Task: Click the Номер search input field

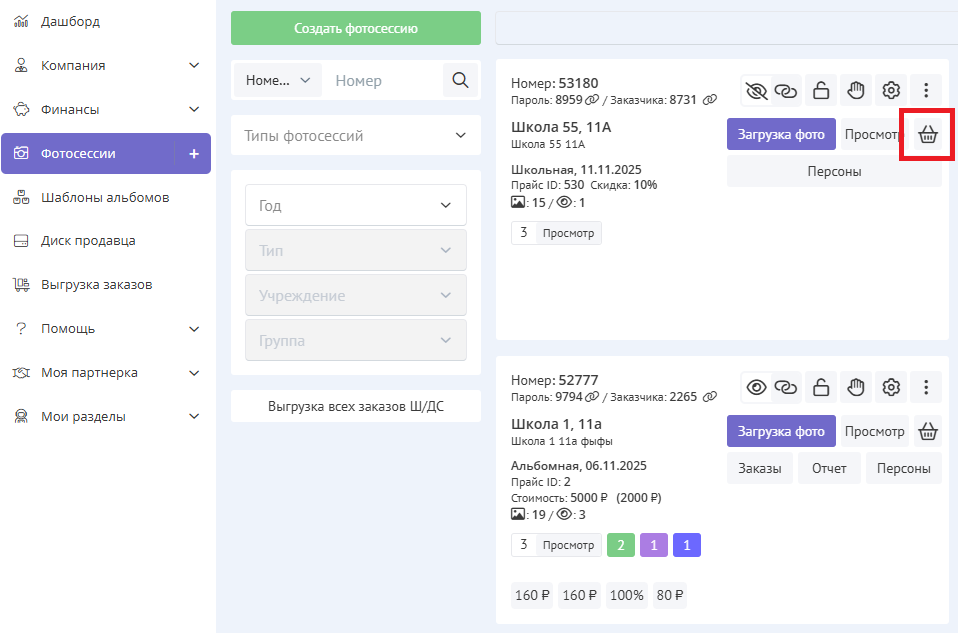Action: tap(382, 81)
